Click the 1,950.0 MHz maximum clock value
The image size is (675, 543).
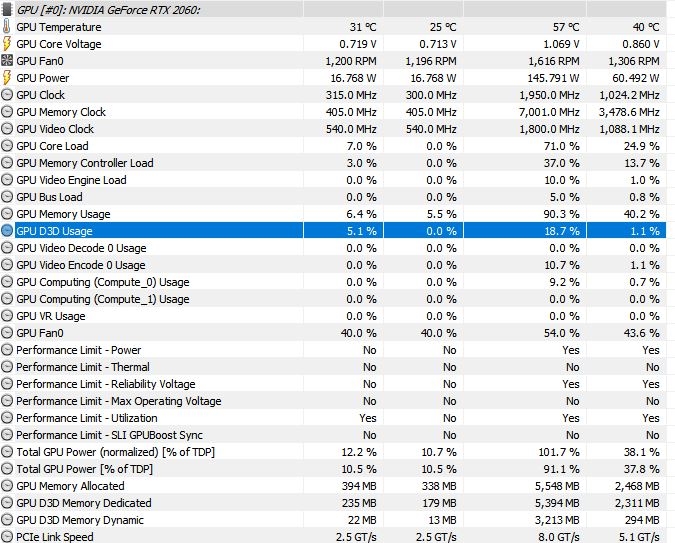(549, 95)
